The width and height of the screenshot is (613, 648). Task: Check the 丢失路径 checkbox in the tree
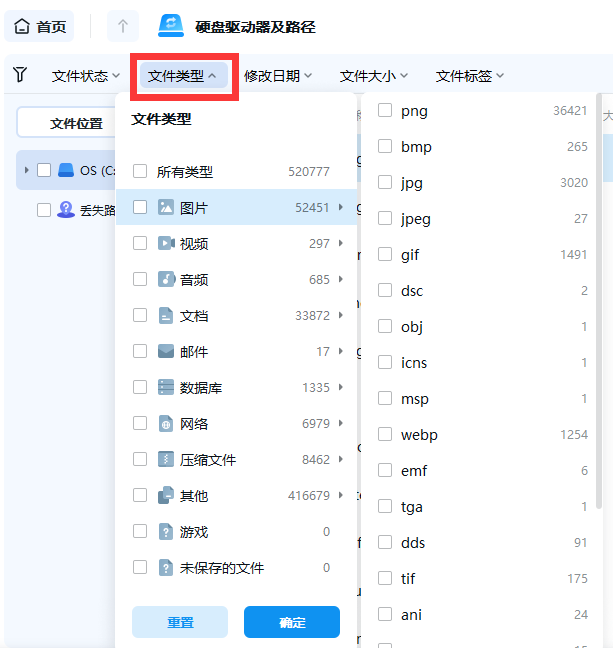[44, 210]
